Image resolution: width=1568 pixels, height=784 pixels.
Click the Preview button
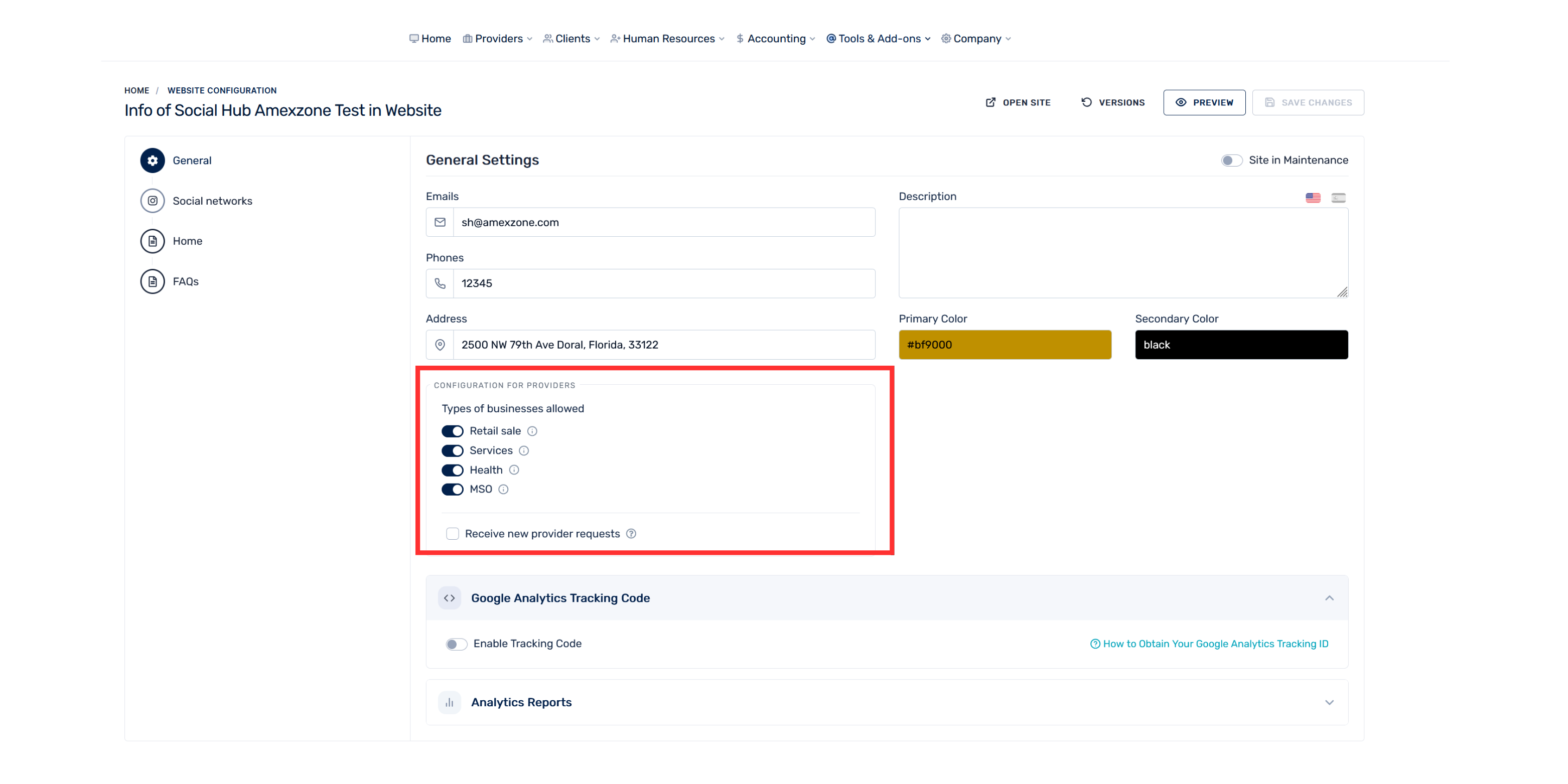[1204, 102]
